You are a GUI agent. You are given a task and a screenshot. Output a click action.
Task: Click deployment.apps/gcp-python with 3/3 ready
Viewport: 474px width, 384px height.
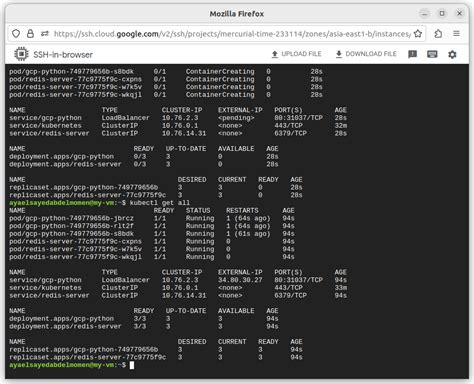point(61,319)
